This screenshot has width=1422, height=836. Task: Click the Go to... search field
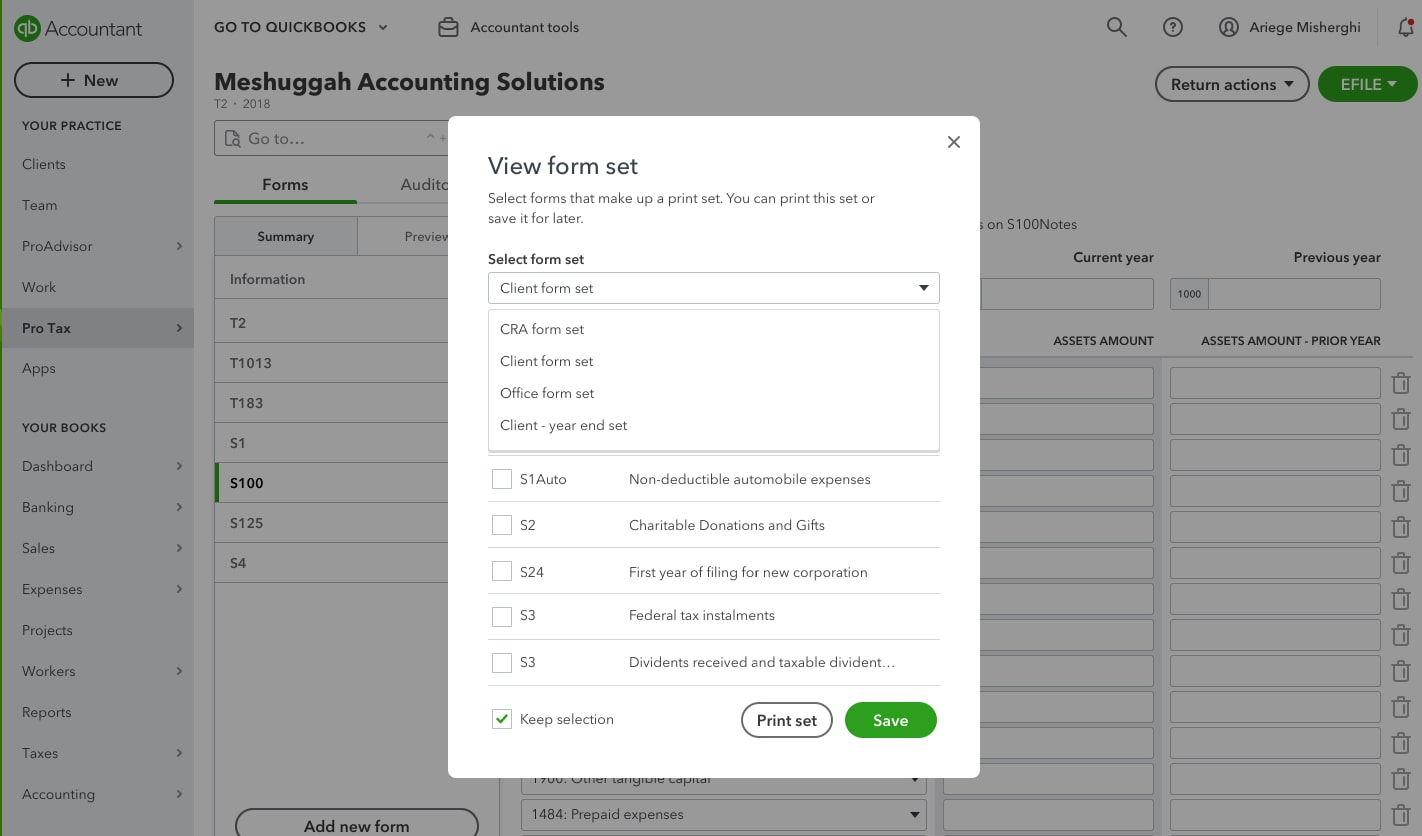click(x=331, y=139)
